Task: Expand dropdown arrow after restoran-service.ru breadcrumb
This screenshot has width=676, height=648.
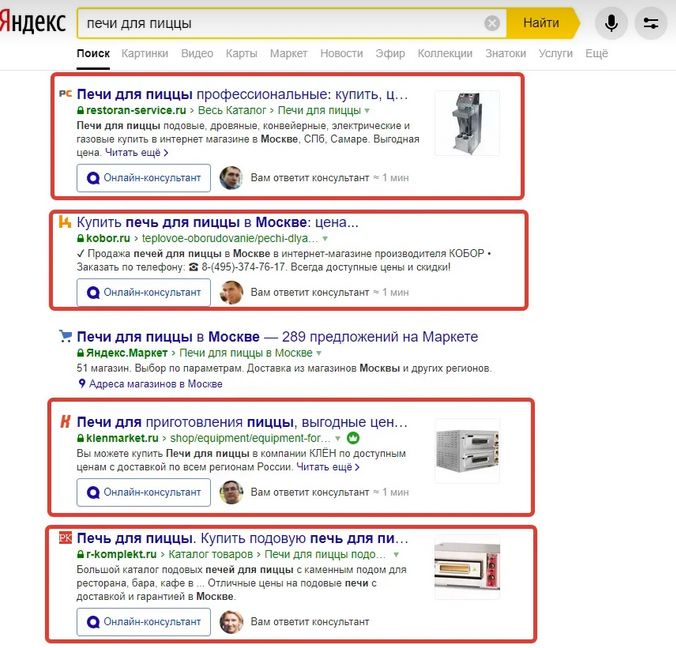Action: (x=367, y=110)
